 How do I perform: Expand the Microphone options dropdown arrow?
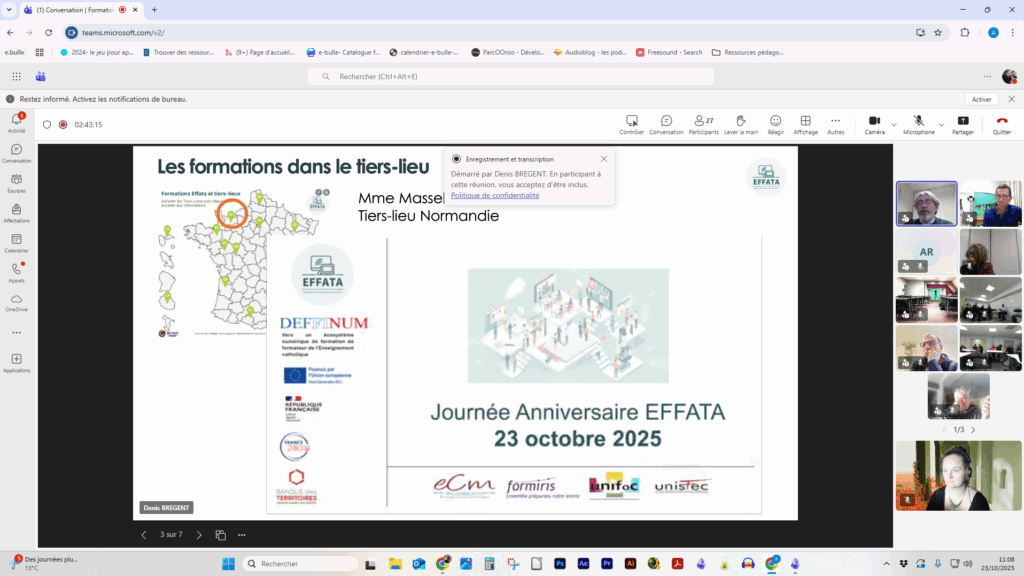[x=941, y=125]
